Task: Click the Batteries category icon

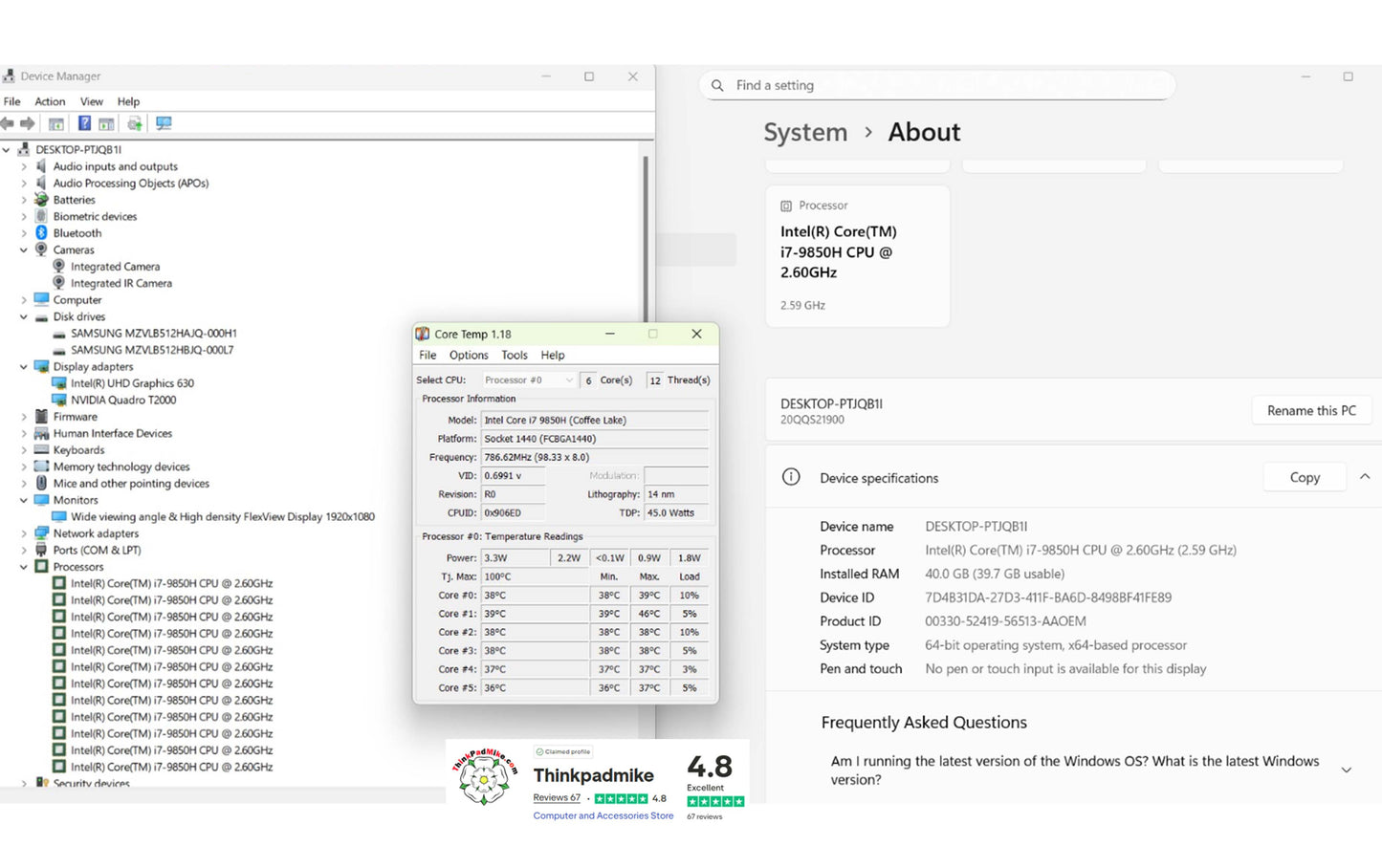Action: (41, 200)
